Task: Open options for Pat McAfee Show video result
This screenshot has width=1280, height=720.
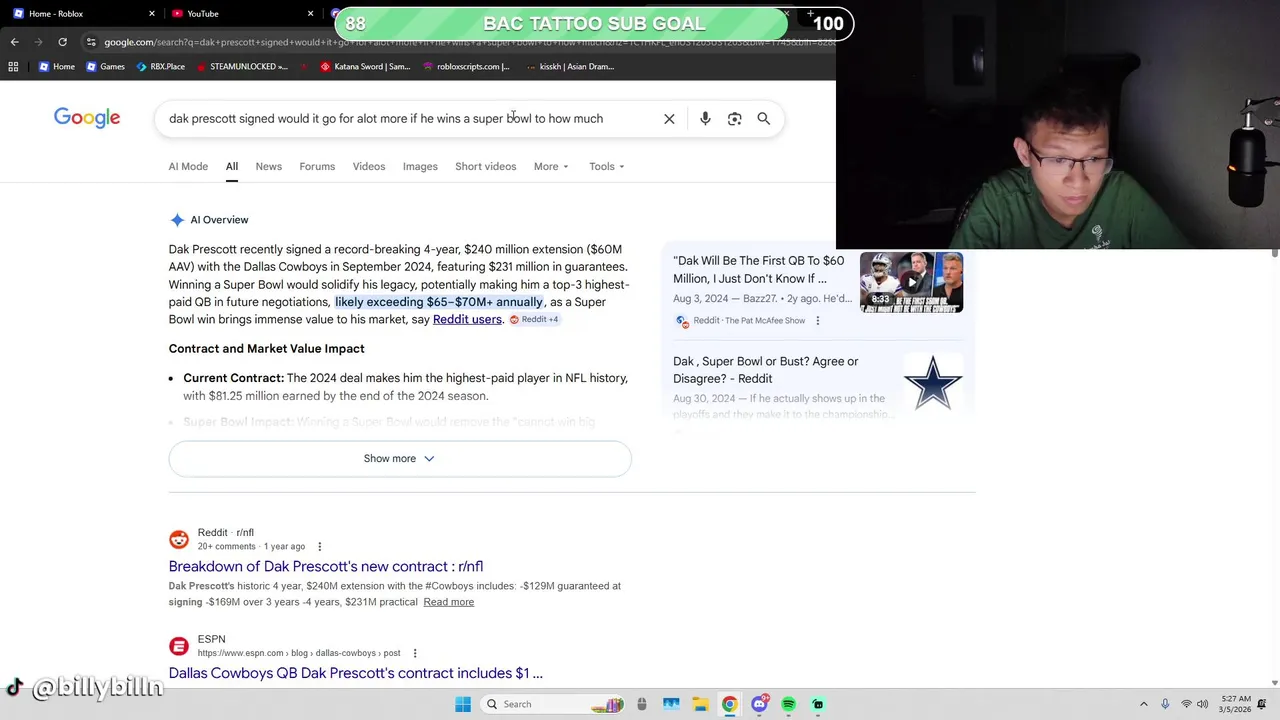Action: [x=817, y=321]
